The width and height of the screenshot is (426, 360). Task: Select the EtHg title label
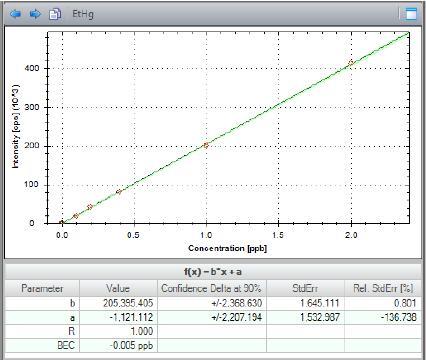[x=83, y=14]
